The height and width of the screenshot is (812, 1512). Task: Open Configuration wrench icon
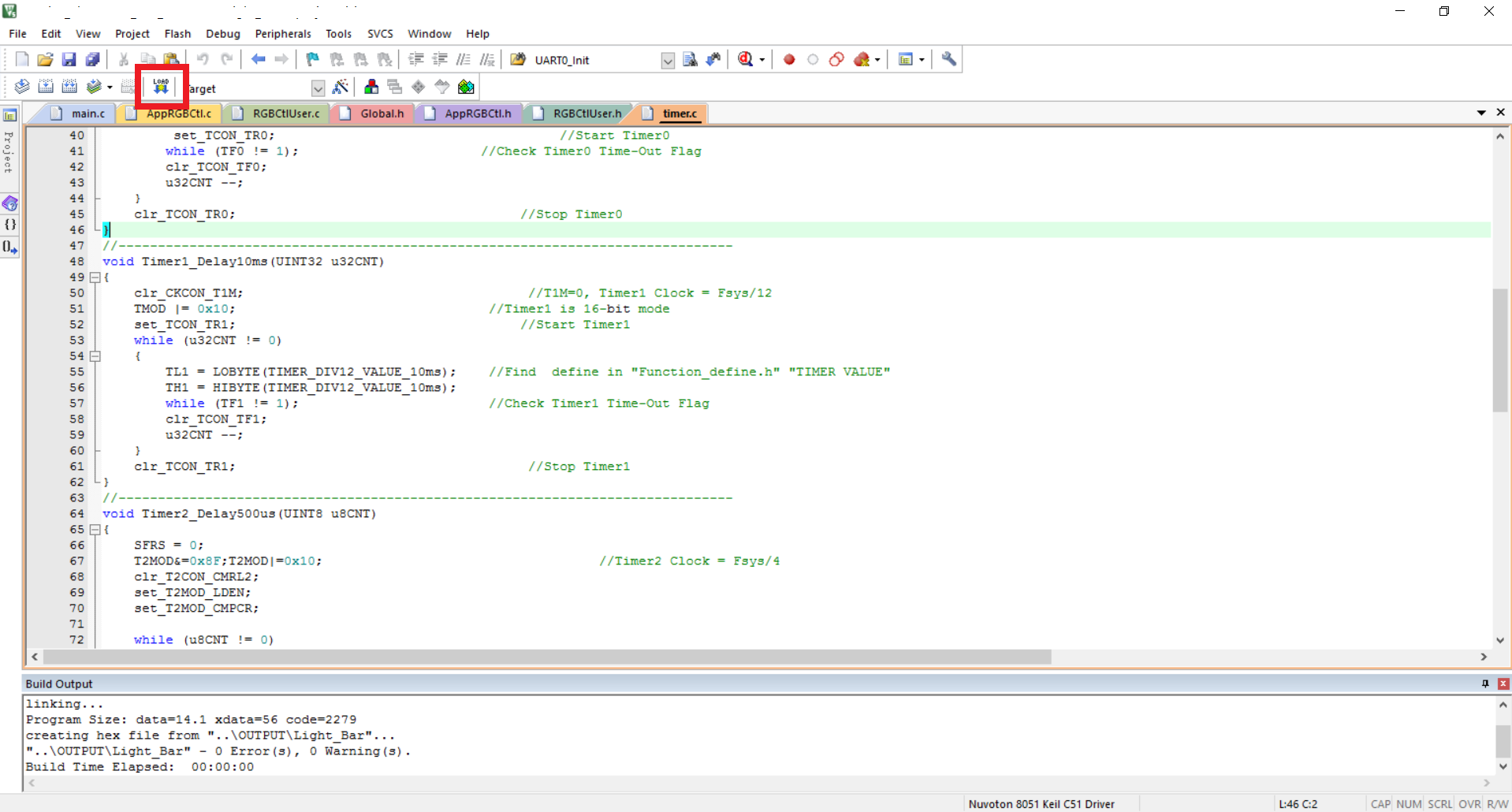pyautogui.click(x=949, y=59)
